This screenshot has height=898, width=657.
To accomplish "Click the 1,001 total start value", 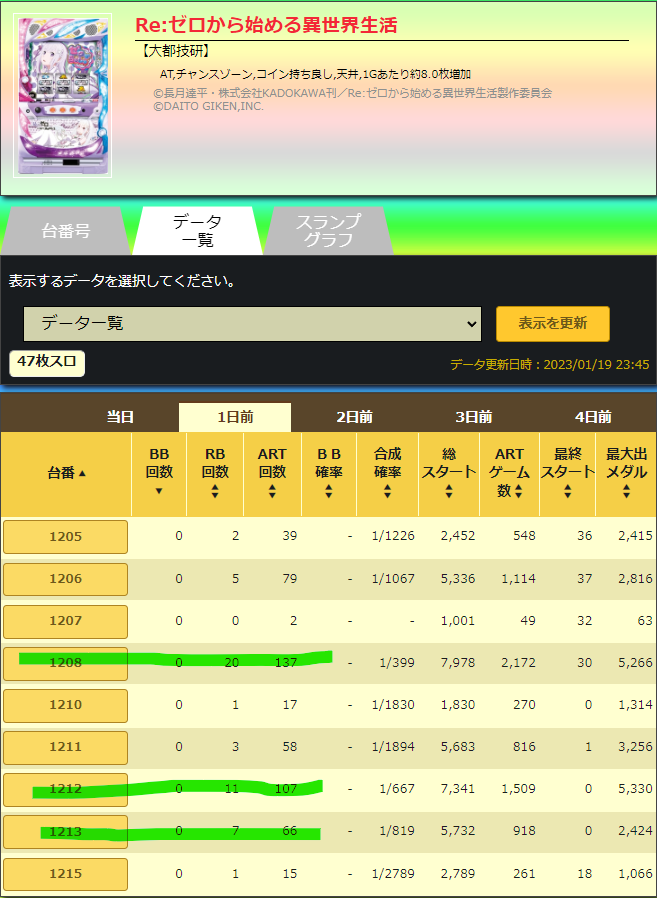I will click(458, 620).
